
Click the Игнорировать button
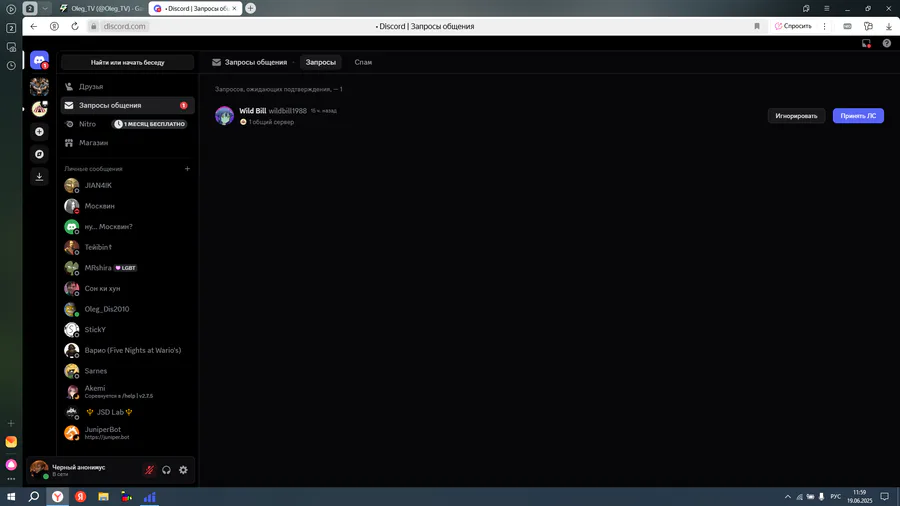(x=796, y=116)
